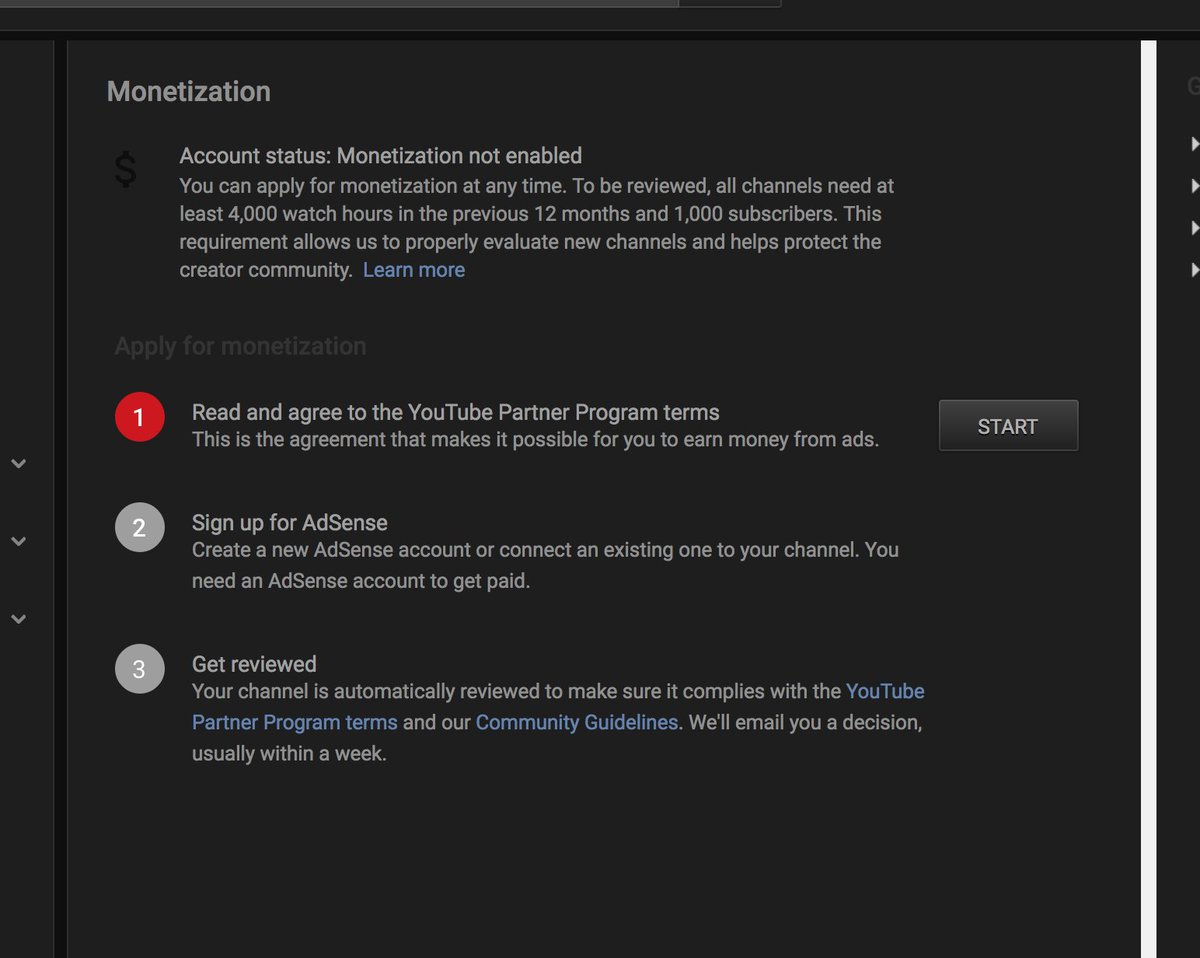
Task: Click 'Read and agree to the YouTube Partner Program terms'
Action: click(456, 412)
